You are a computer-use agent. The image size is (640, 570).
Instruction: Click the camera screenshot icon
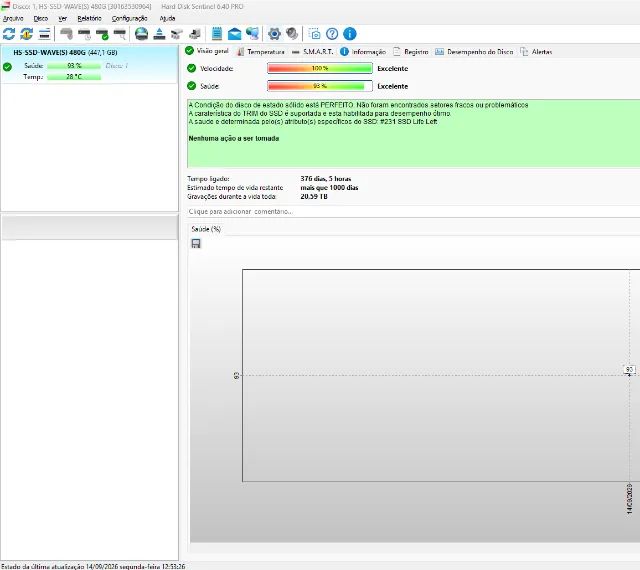[314, 34]
